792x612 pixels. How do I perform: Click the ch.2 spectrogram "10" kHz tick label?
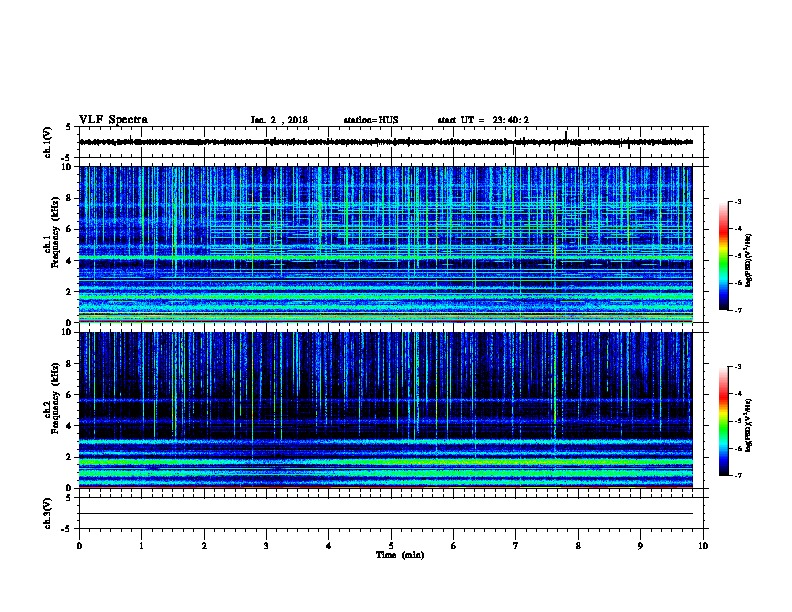67,332
